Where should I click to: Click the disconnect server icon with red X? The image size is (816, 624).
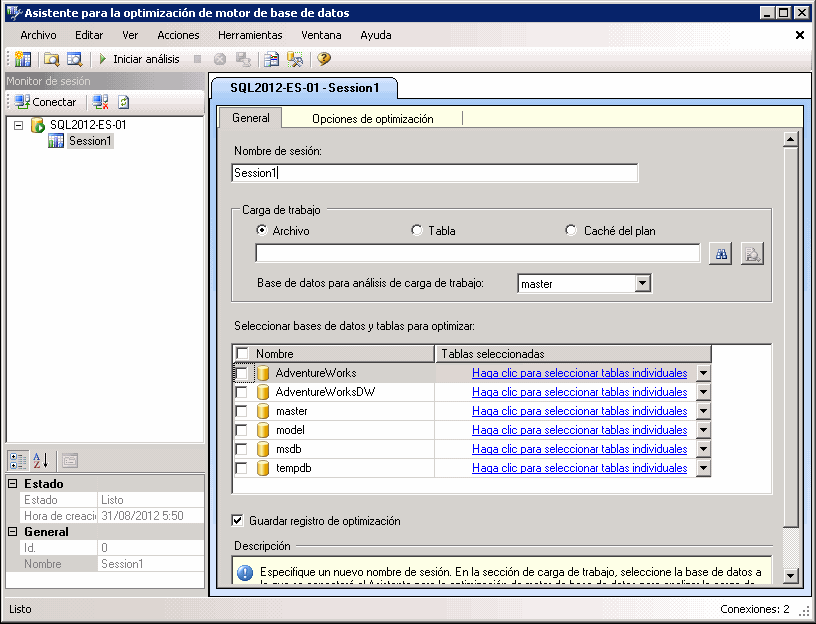[99, 101]
